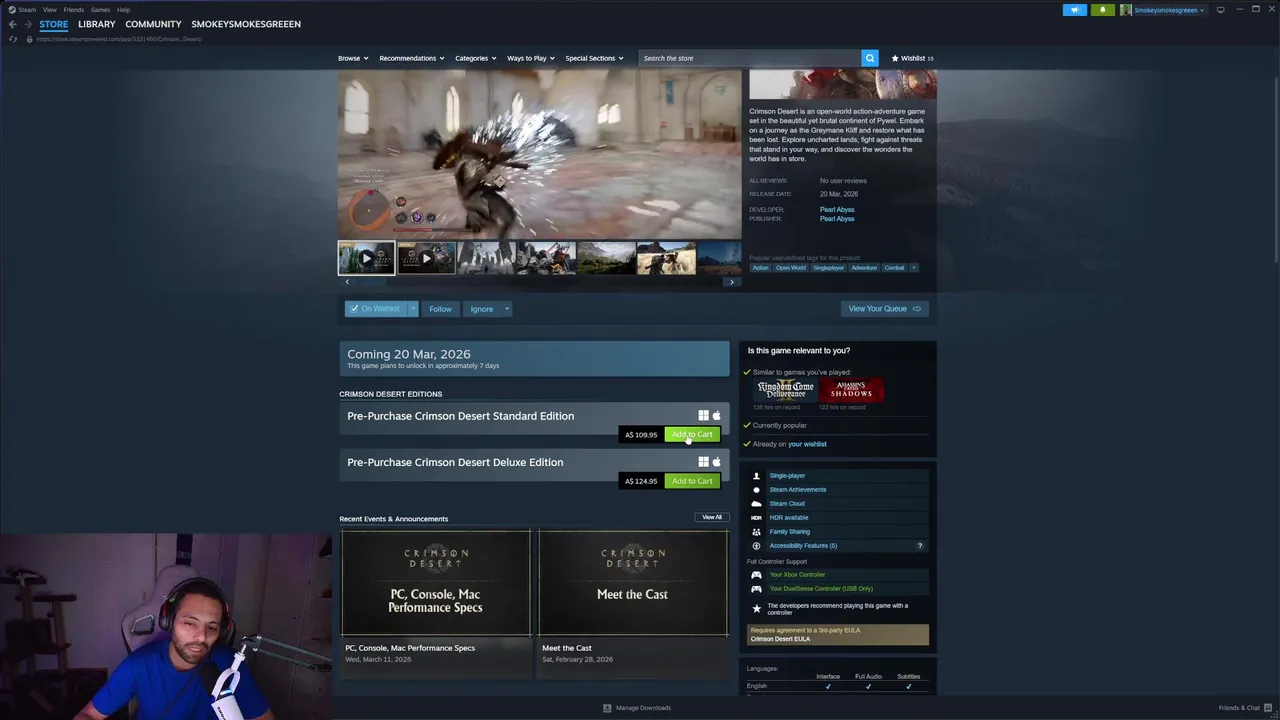This screenshot has height=720, width=1280.
Task: Click the Accessibility Features icon
Action: 756,546
